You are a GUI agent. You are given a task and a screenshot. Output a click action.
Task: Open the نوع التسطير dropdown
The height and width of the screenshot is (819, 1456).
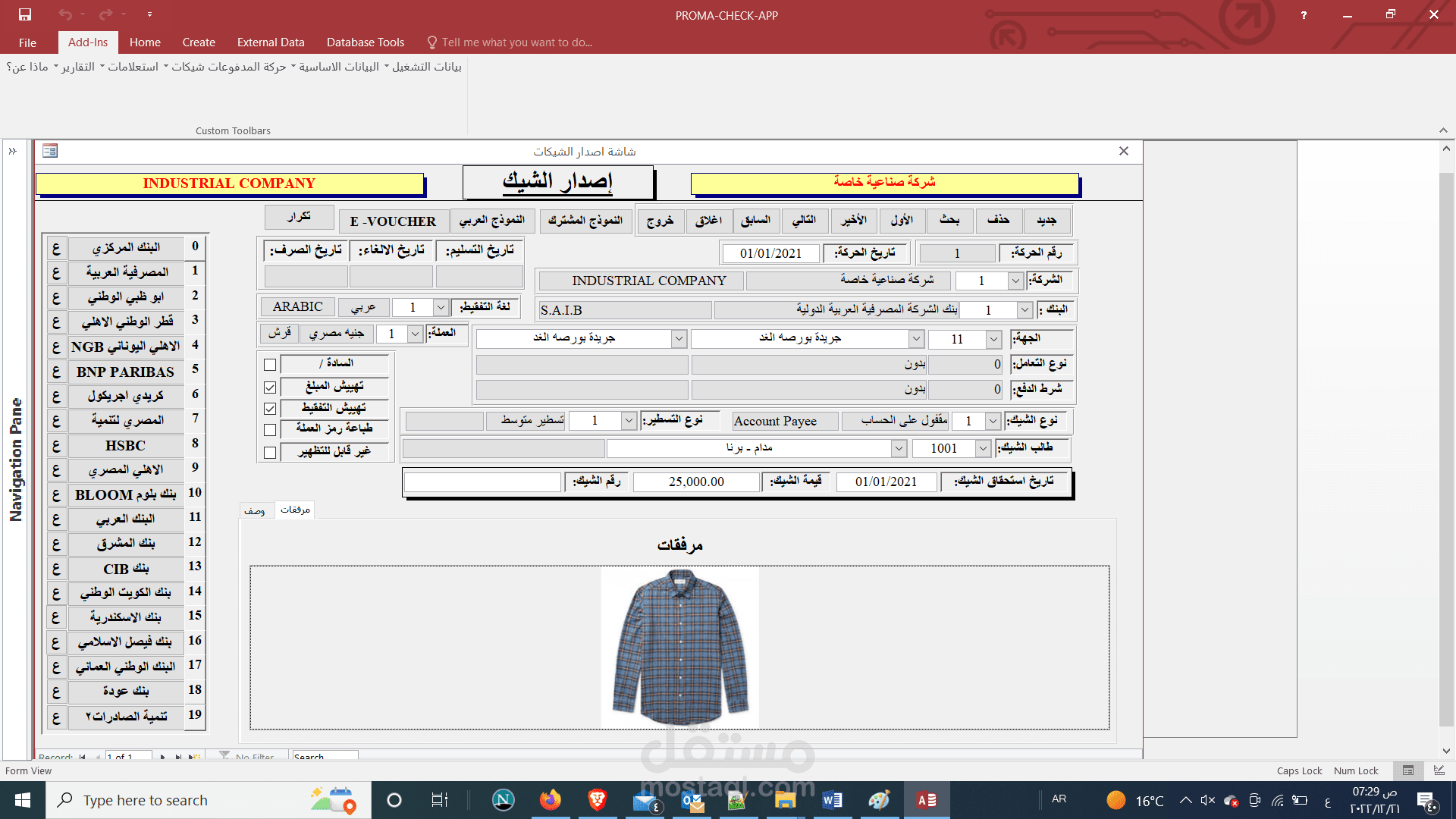point(629,420)
